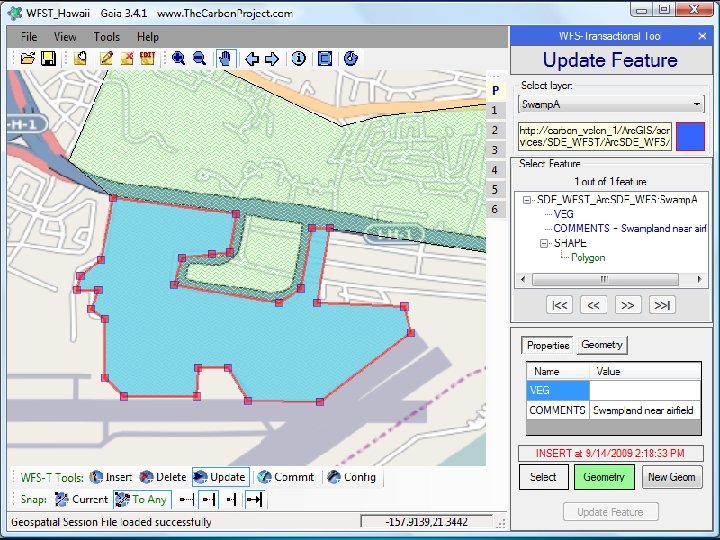Viewport: 720px width, 540px height.
Task: Select the zoom out magnifier tool
Action: 199,58
